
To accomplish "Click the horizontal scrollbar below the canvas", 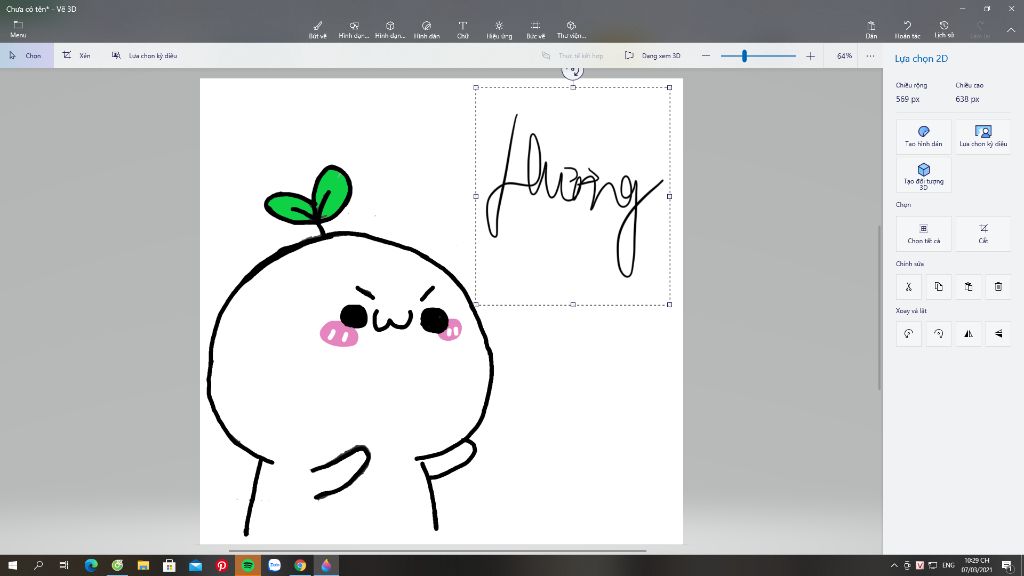I will (438, 551).
